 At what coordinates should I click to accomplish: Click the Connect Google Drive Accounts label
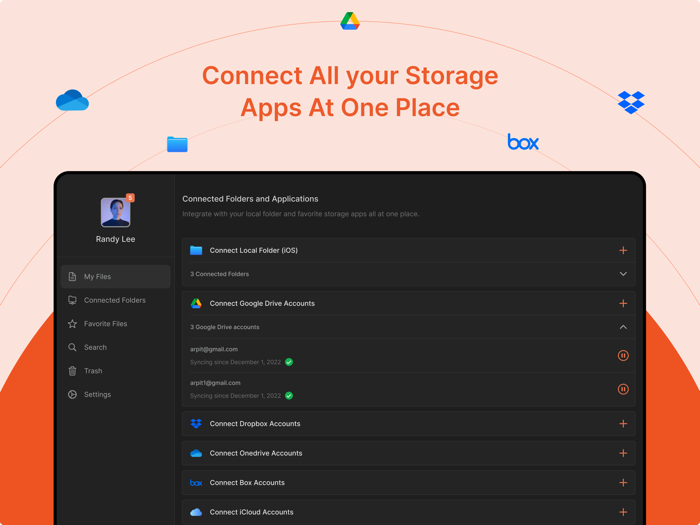coord(262,304)
